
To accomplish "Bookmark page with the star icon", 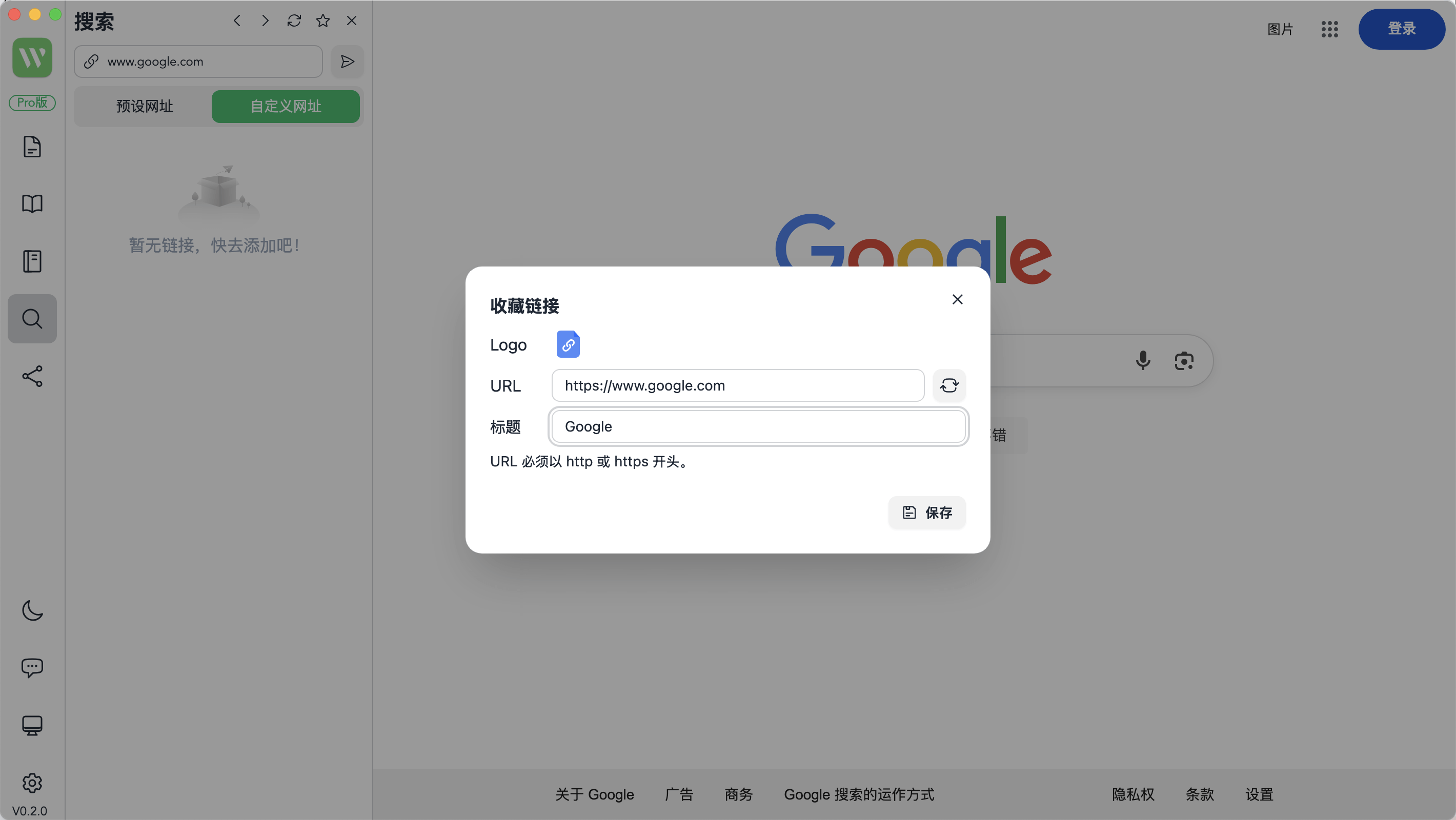I will [x=323, y=21].
